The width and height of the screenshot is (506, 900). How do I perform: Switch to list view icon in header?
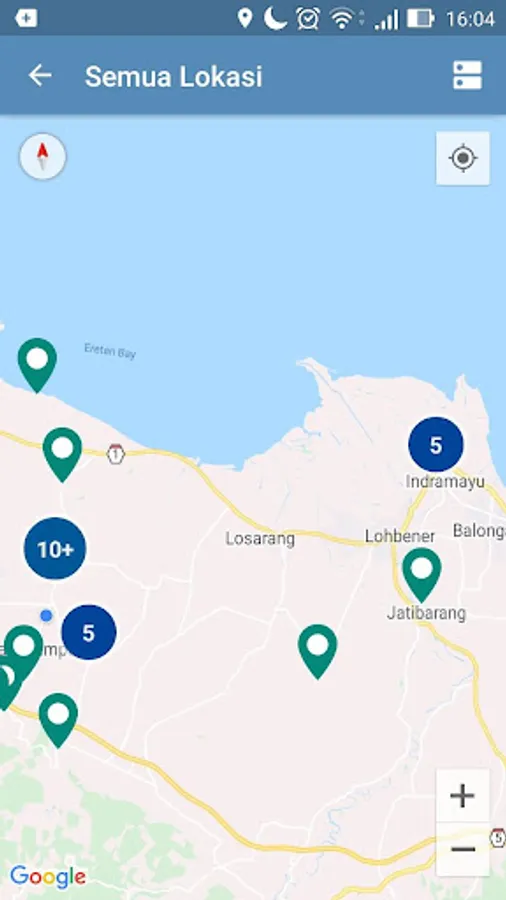tap(467, 75)
